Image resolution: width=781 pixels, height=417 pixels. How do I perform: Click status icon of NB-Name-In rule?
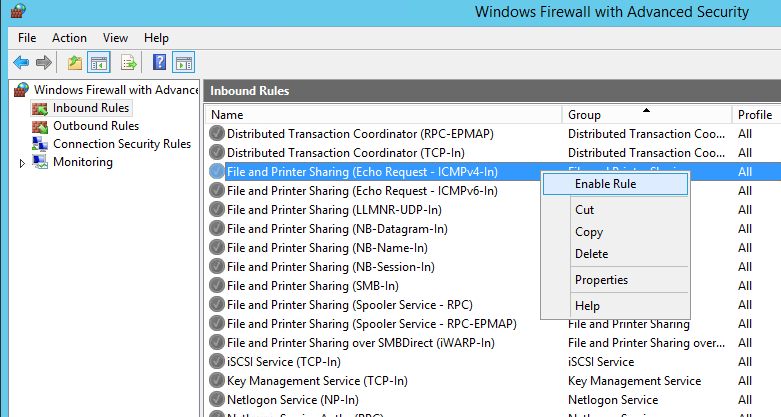click(217, 248)
